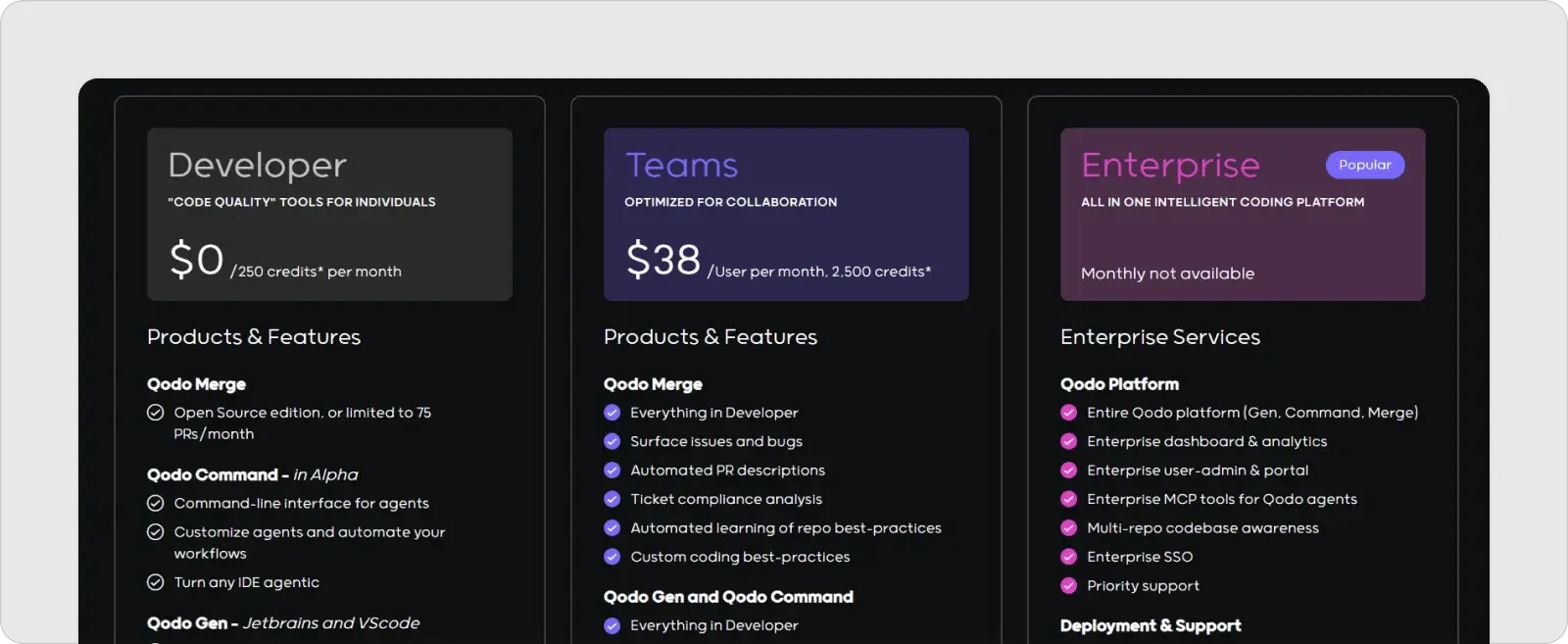Click 'Command-line interface for agents' text
1568x644 pixels.
click(302, 504)
